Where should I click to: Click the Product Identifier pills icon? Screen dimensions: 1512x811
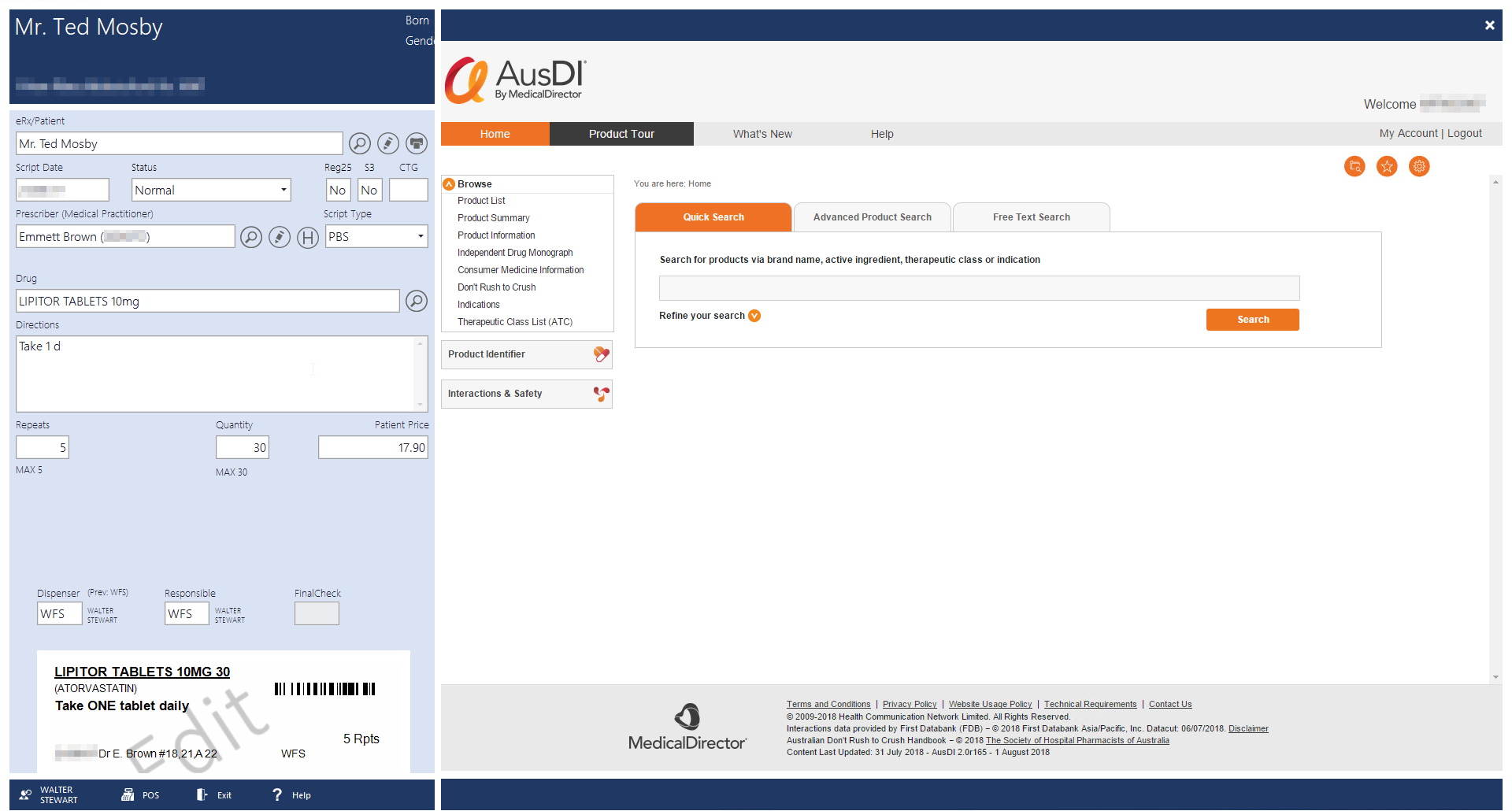tap(602, 354)
